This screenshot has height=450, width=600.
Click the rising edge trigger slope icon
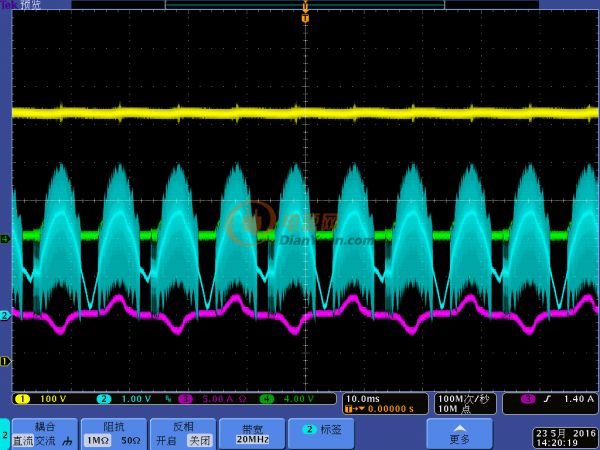pos(548,399)
